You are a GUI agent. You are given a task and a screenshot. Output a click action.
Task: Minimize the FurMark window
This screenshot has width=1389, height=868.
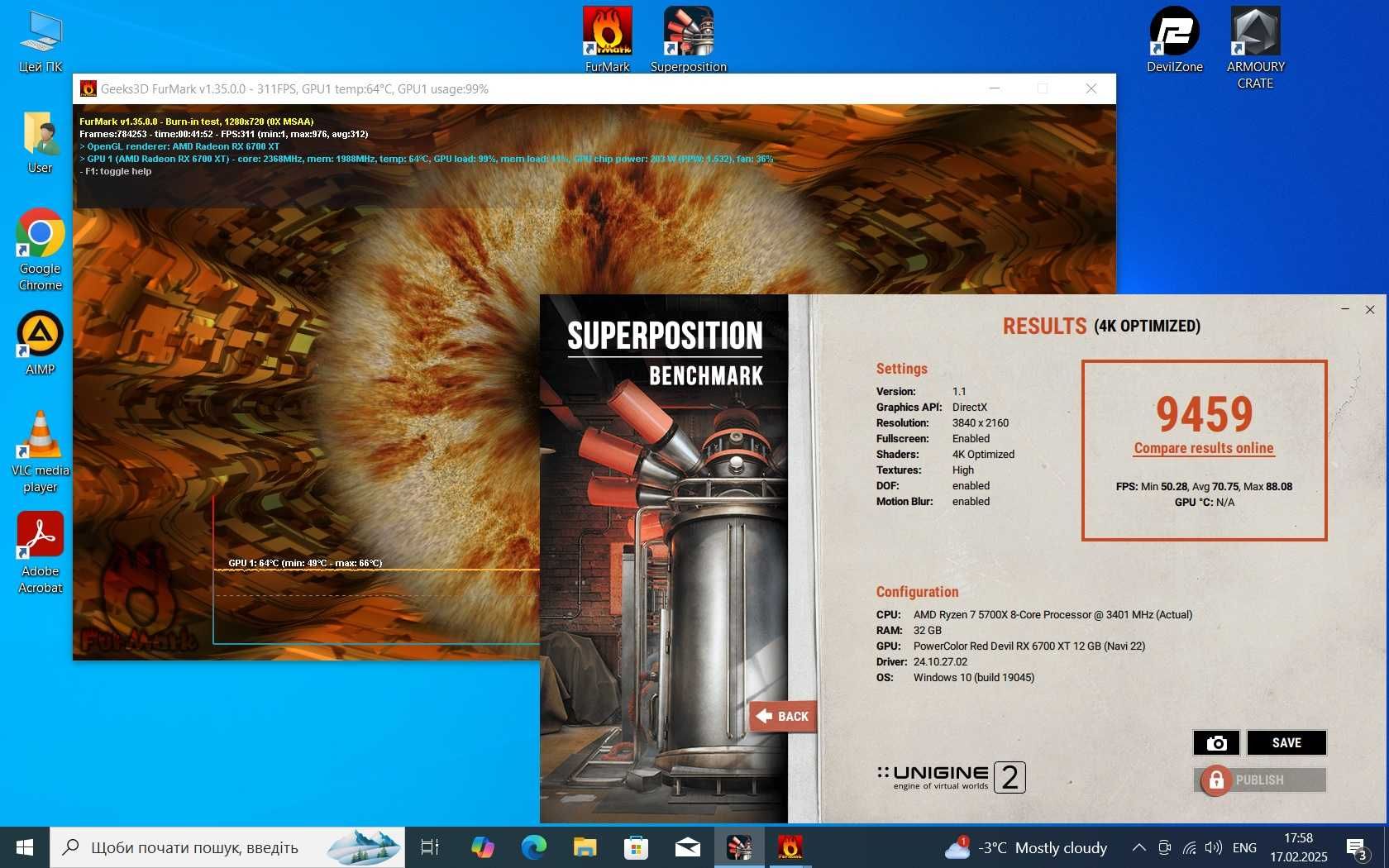pos(995,88)
